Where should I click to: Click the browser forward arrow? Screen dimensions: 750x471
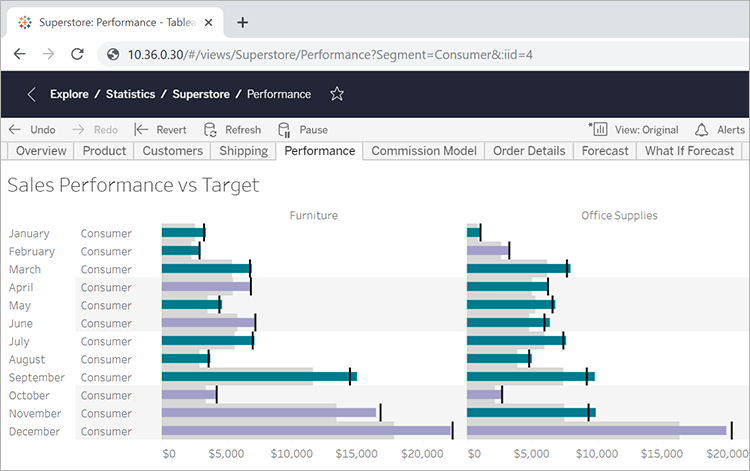pyautogui.click(x=48, y=54)
